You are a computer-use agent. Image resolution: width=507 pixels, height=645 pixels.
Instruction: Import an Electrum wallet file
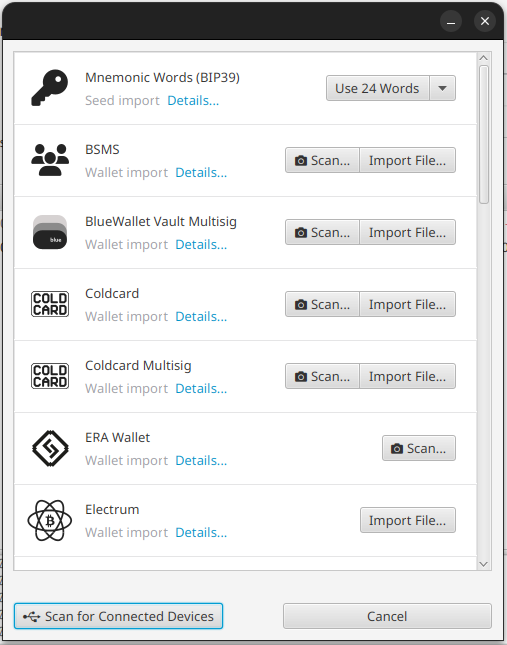tap(408, 520)
